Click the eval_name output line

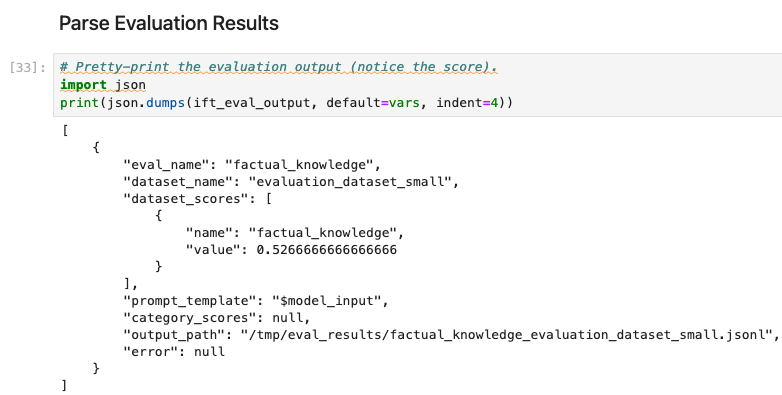tap(252, 165)
